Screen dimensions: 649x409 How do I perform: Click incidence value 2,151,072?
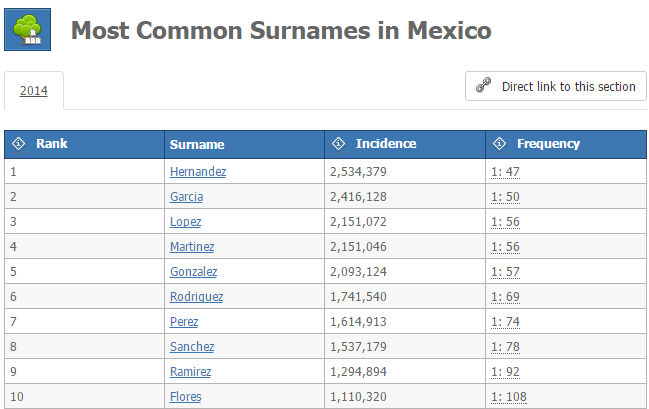[x=358, y=221]
